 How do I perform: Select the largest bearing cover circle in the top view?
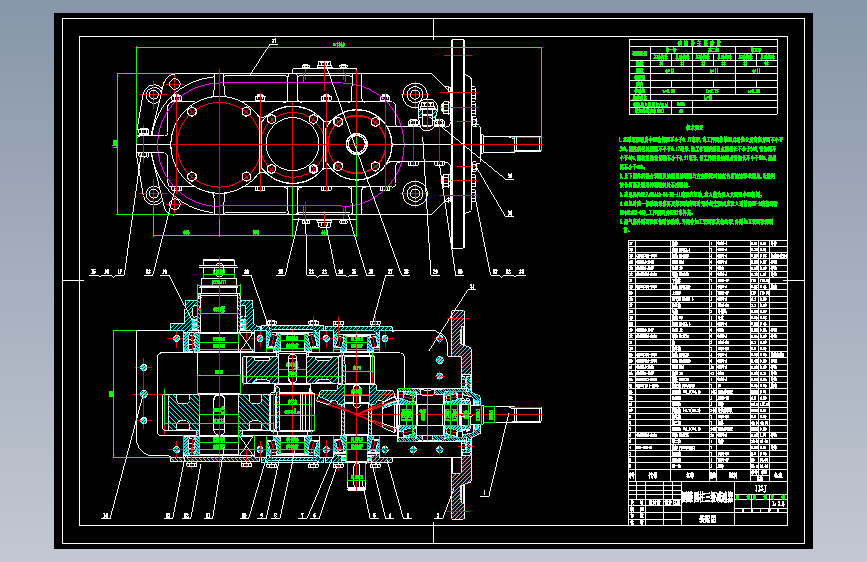coord(220,144)
